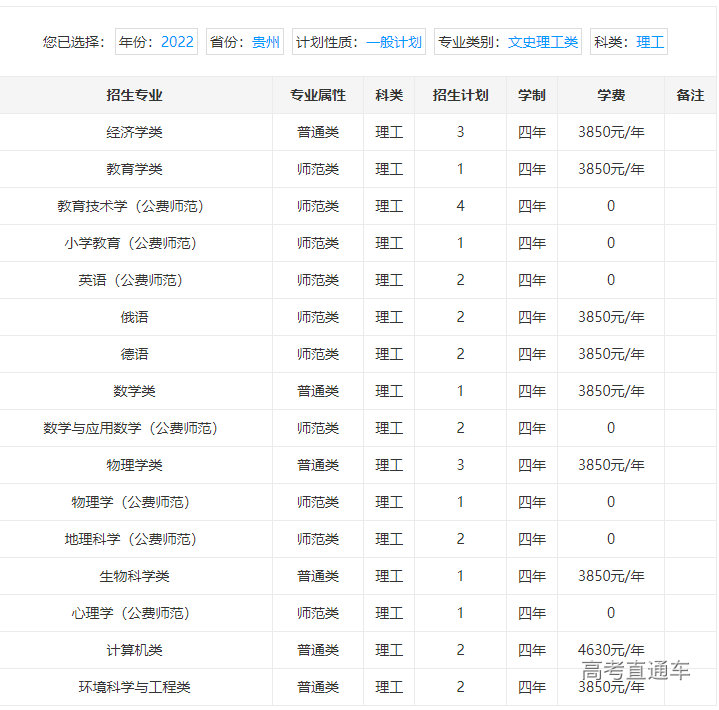Open the 专业类别 文史理工类 filter

(x=507, y=42)
